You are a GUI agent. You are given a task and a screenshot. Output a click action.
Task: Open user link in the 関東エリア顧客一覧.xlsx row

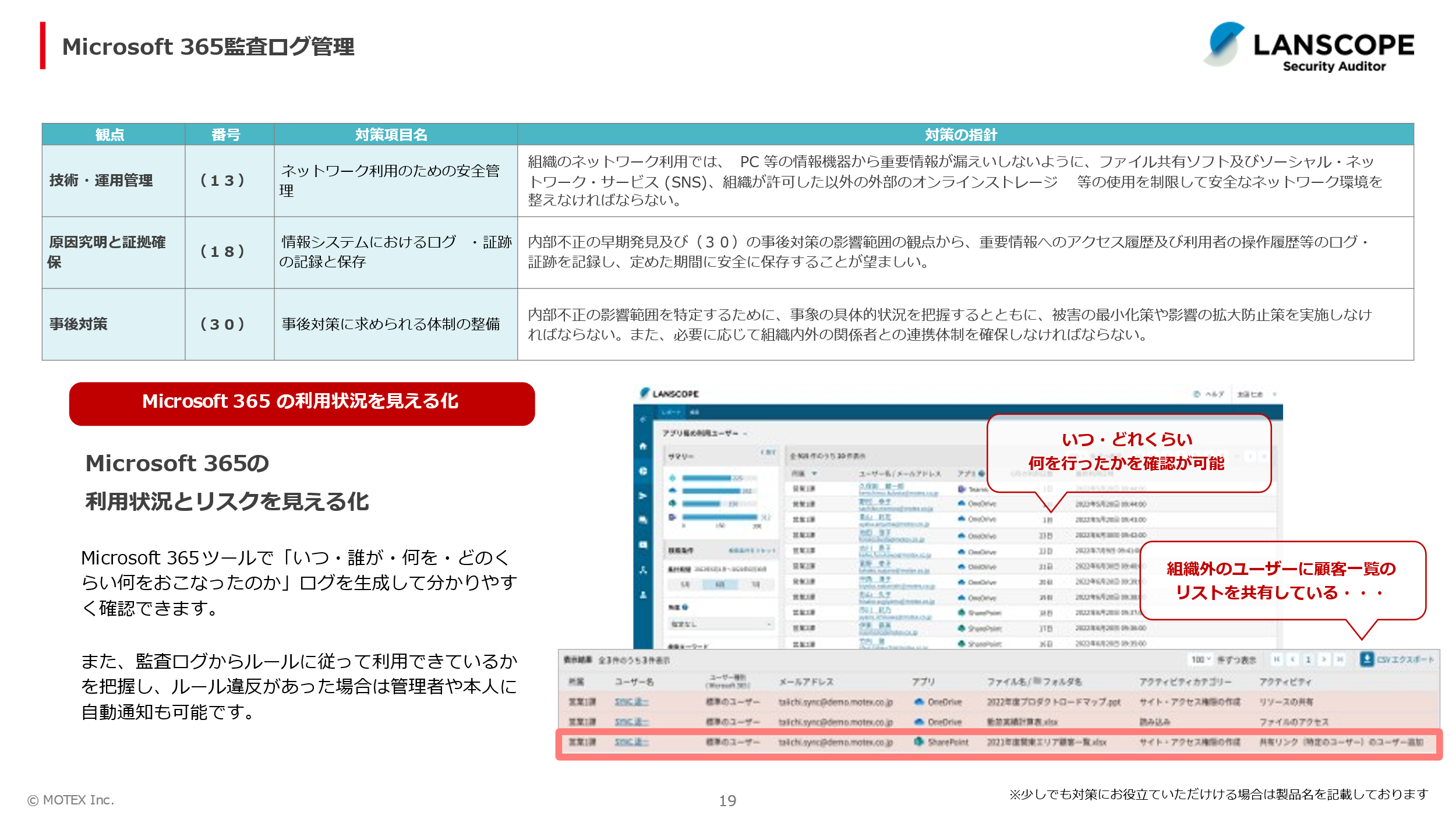[631, 742]
